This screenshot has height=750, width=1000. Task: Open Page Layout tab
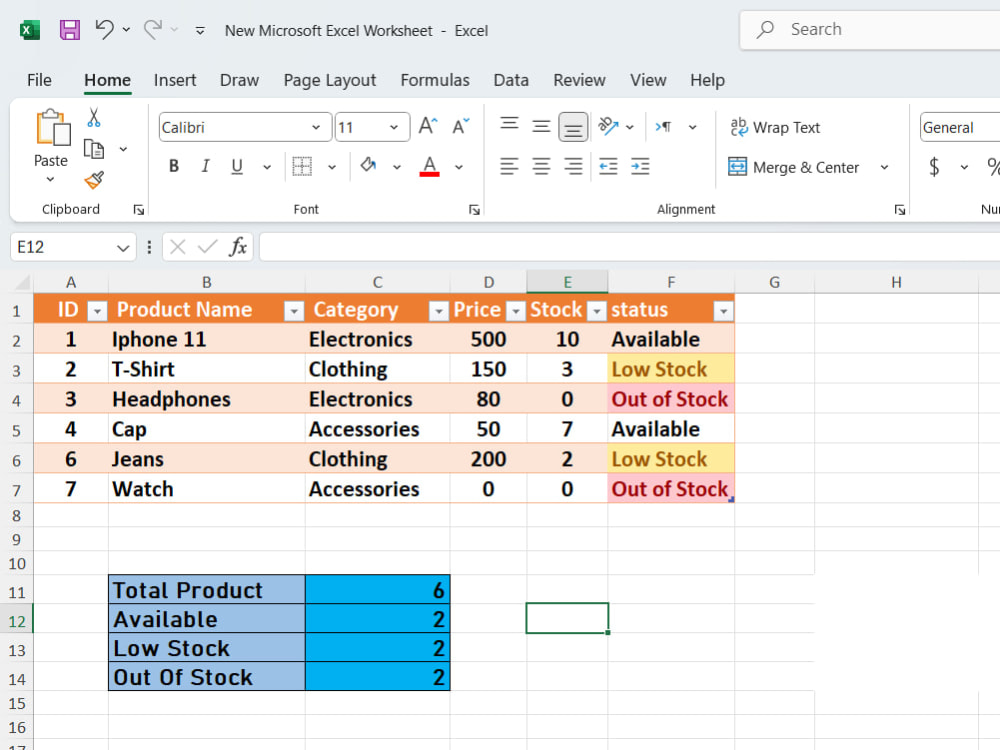(x=330, y=80)
